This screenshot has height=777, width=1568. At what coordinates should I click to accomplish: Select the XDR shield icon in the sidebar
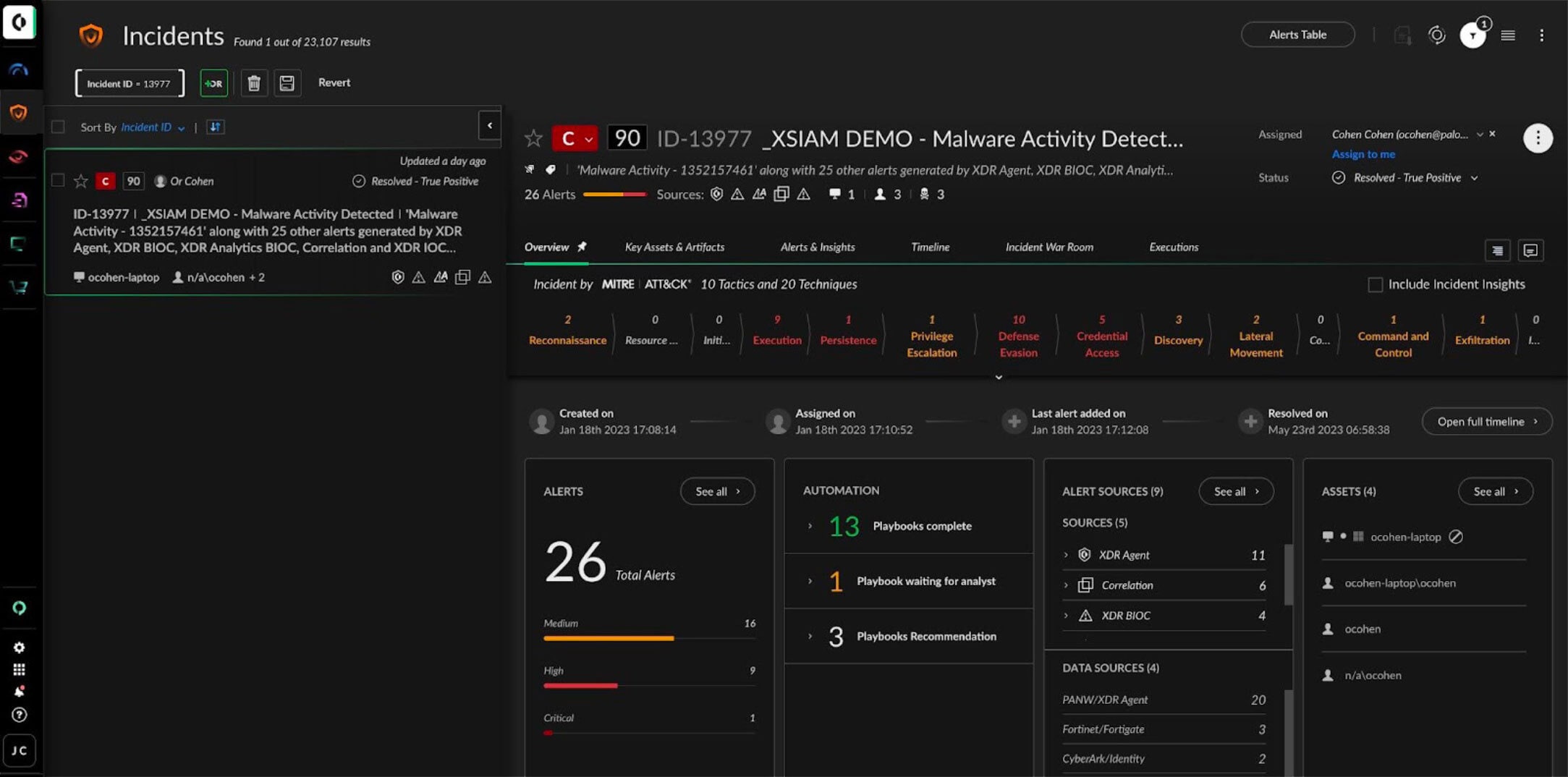click(x=20, y=113)
